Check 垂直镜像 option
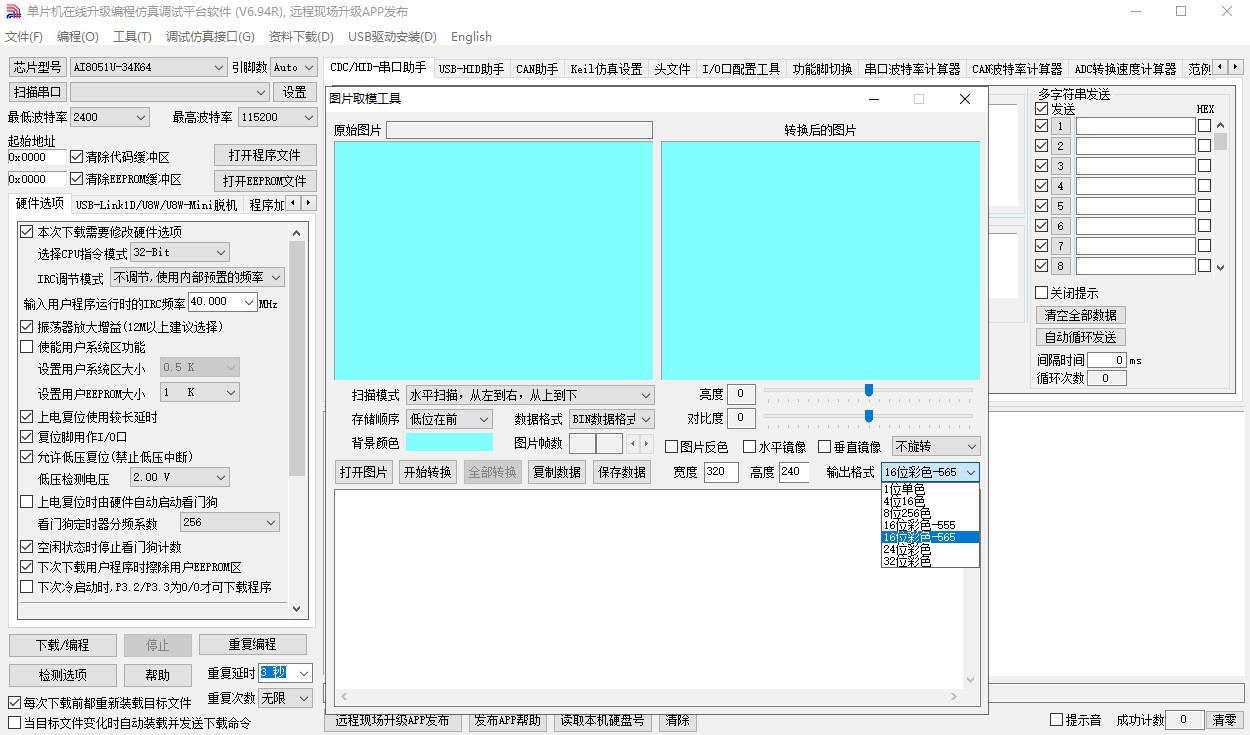Image resolution: width=1250 pixels, height=735 pixels. click(x=825, y=447)
